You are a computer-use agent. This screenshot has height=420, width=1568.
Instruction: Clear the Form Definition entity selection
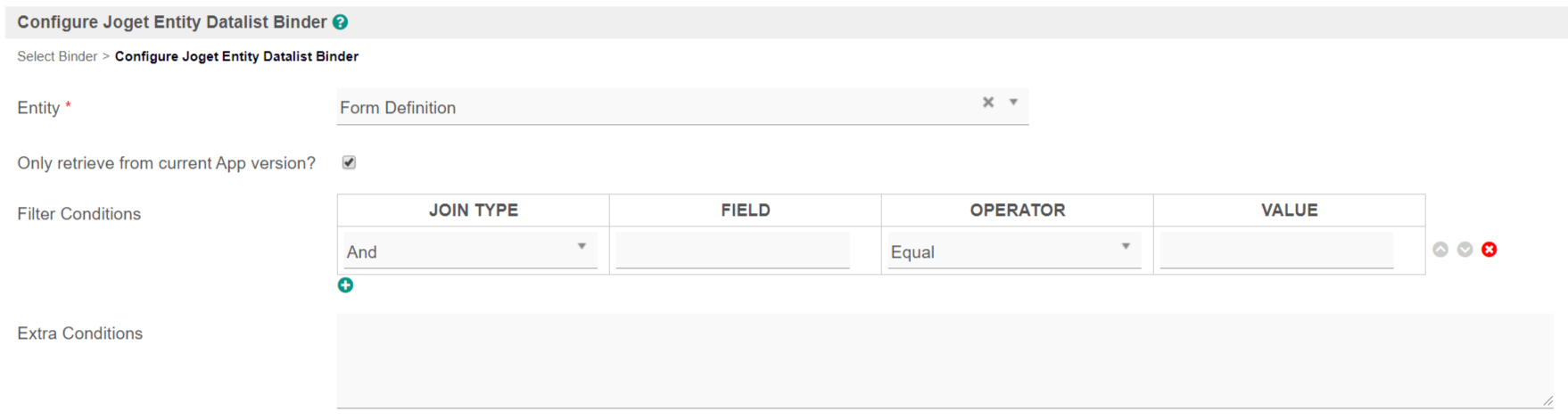[988, 103]
